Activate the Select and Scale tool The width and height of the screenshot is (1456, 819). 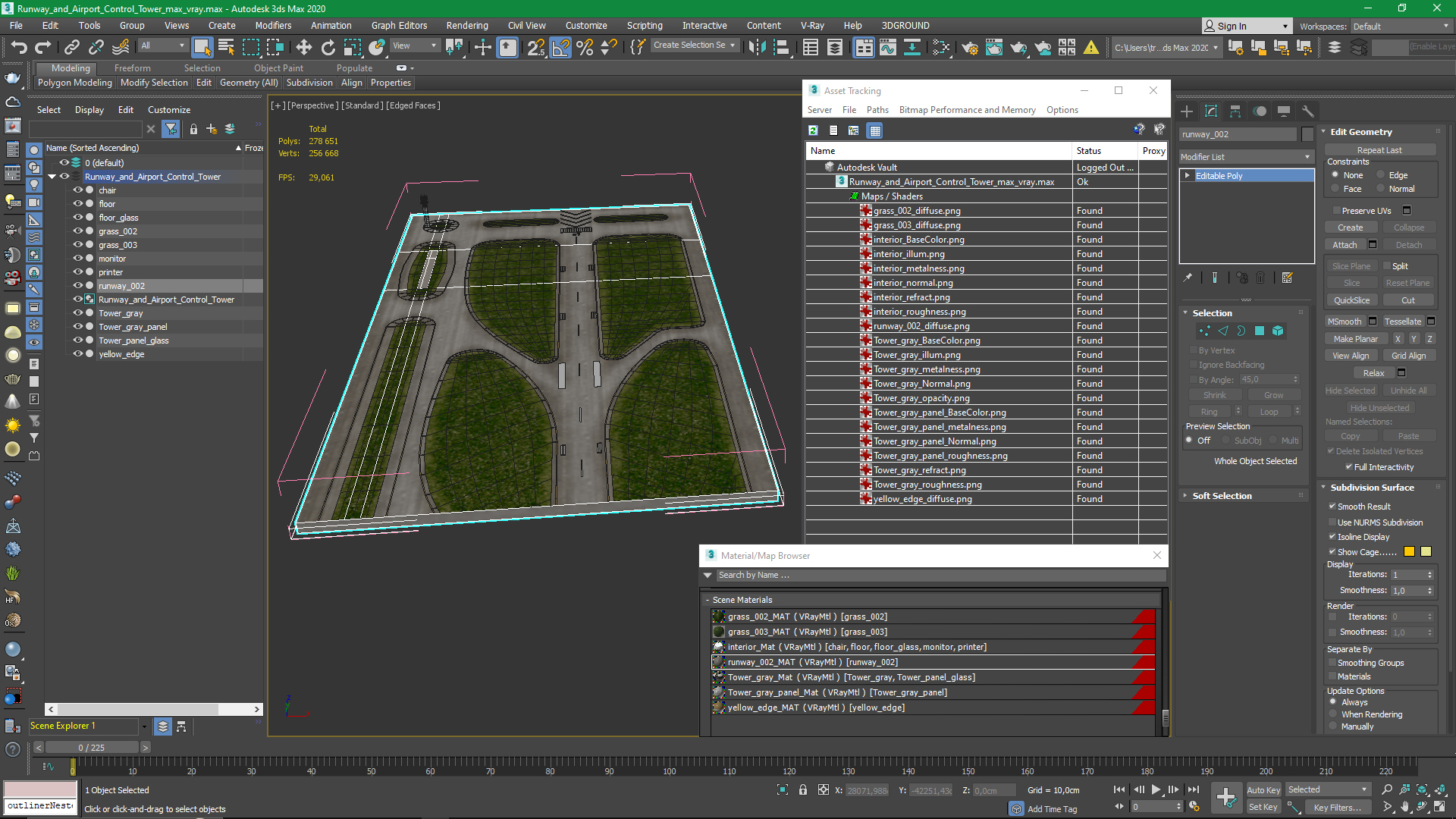click(352, 47)
